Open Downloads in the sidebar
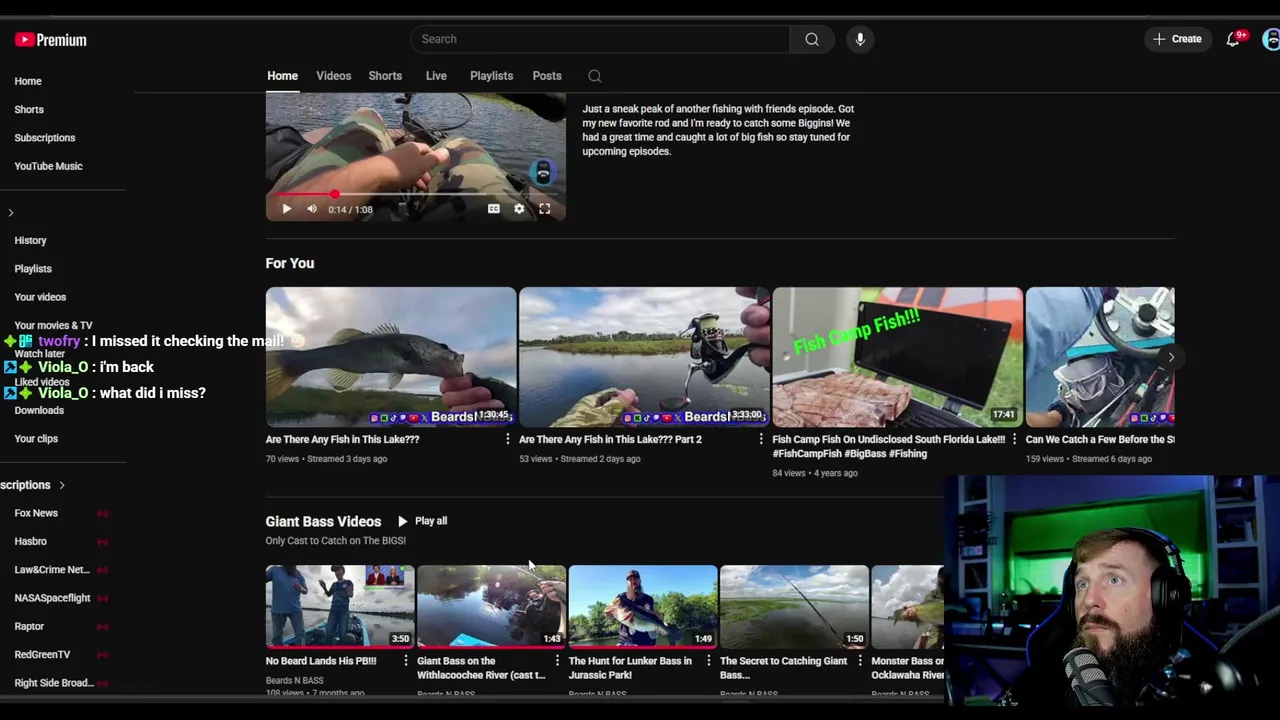 (x=39, y=410)
